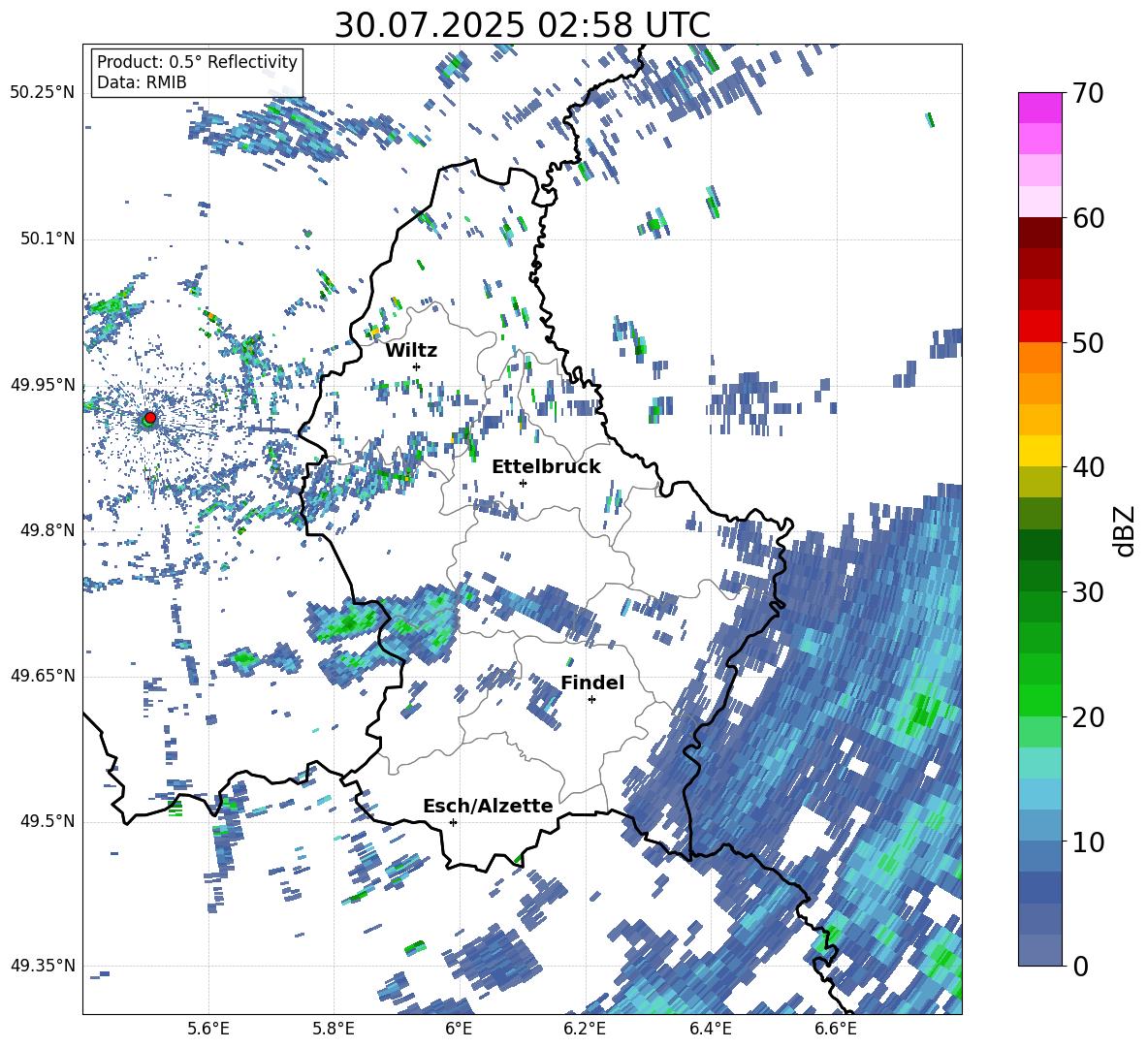Click the orange colorbar segment above 50

1039,357
